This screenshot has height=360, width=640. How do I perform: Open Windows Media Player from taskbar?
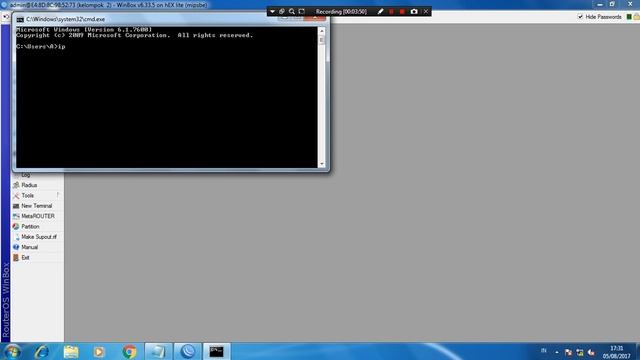99,351
